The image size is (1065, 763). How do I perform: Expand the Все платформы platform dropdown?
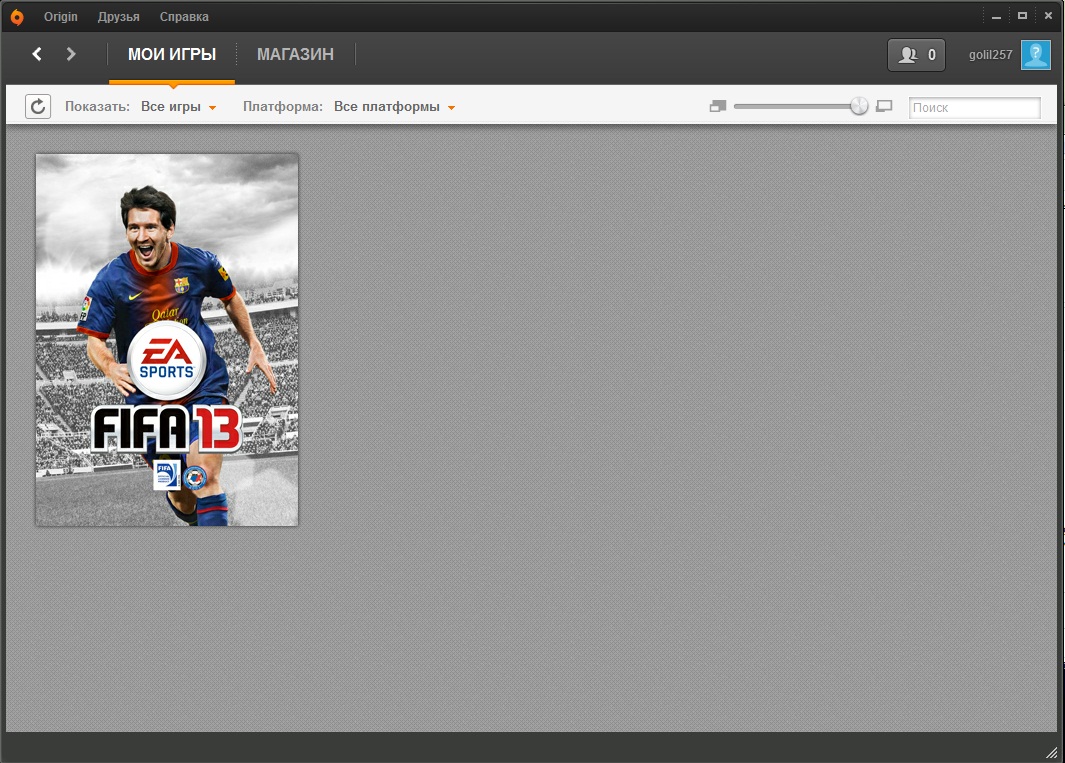(395, 107)
